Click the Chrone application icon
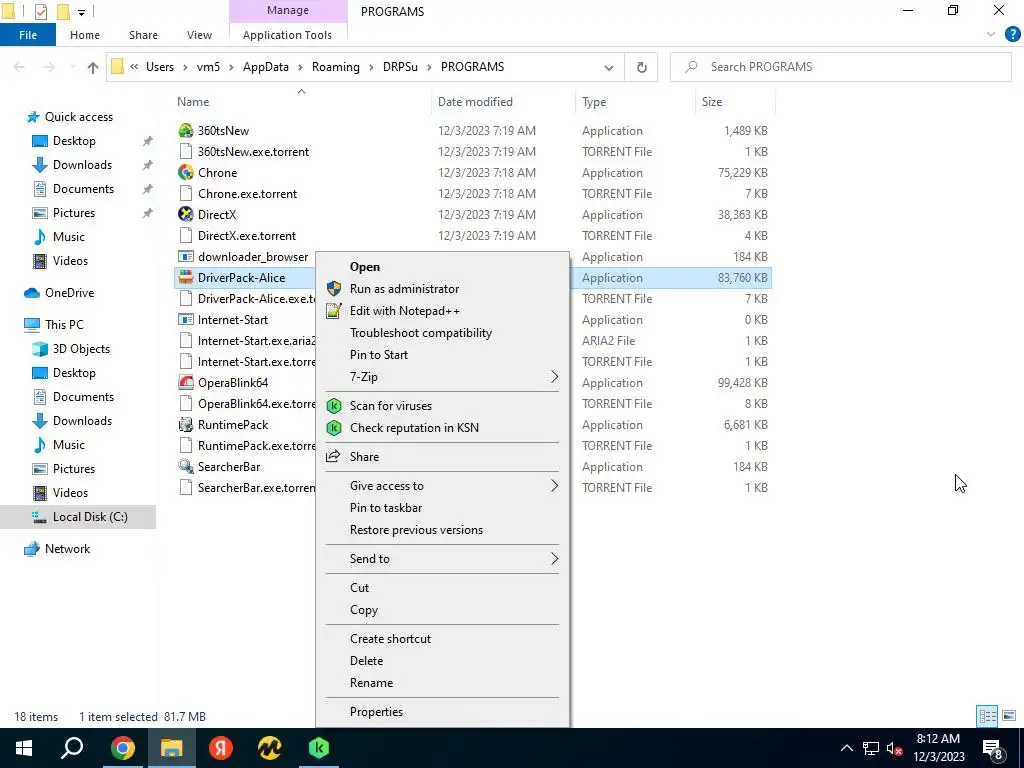1024x768 pixels. pos(185,172)
